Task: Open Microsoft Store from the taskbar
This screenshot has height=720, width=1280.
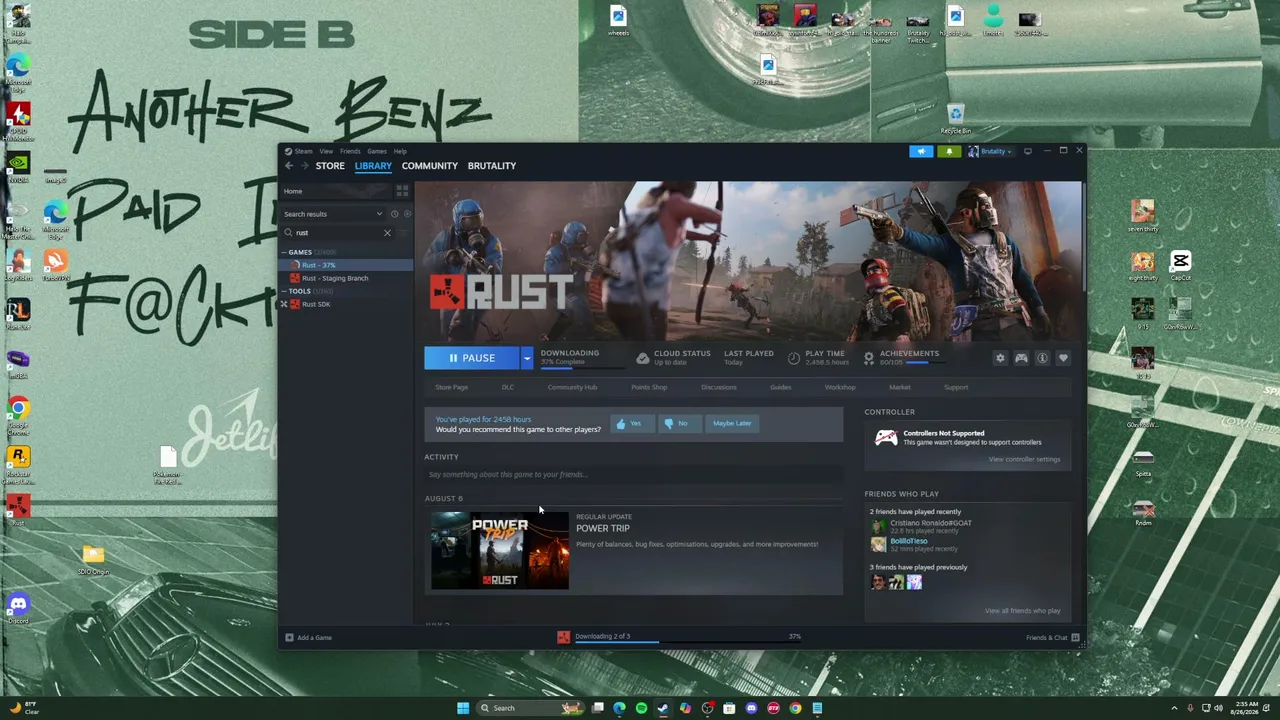Action: pyautogui.click(x=729, y=708)
